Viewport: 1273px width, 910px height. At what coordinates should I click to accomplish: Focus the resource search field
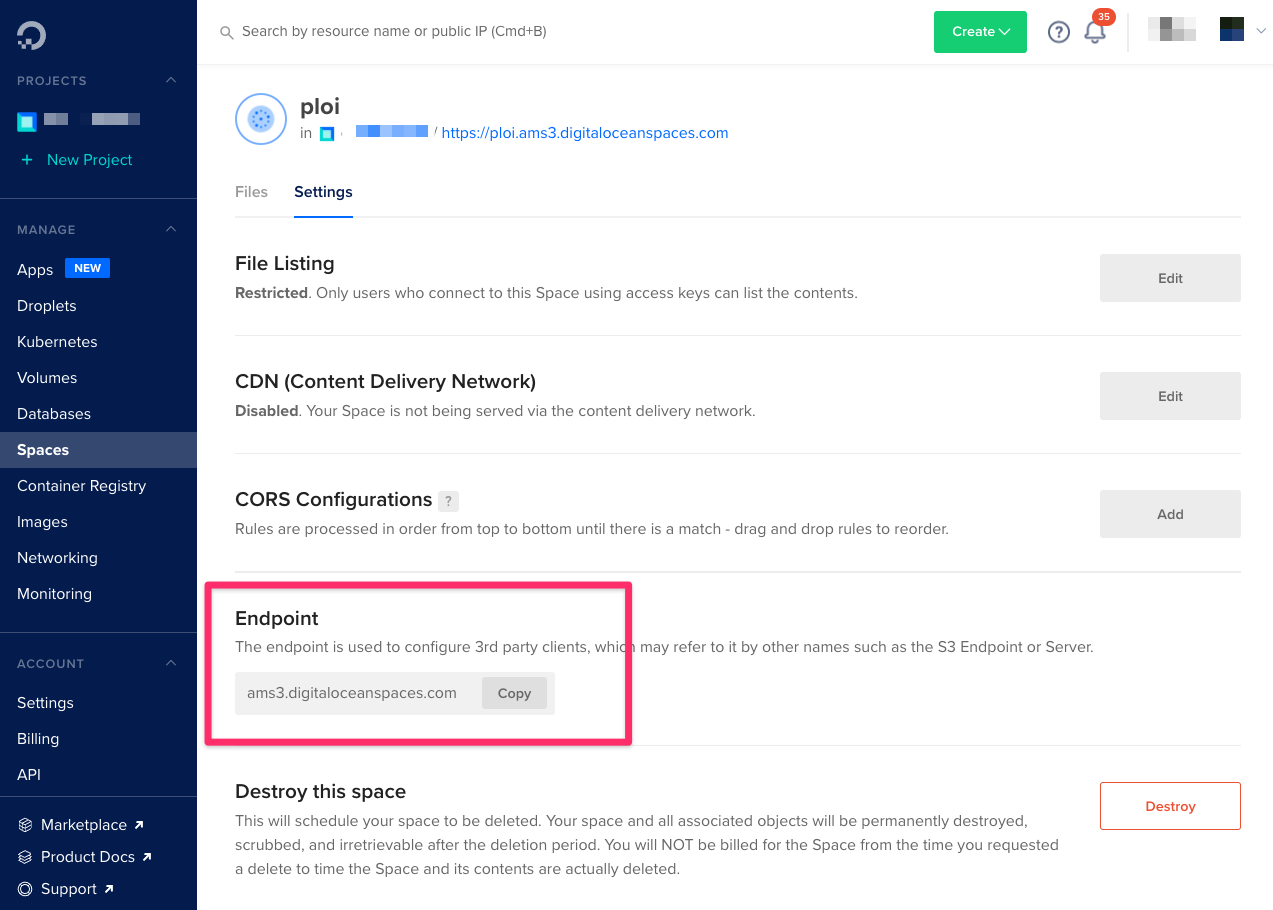click(x=394, y=32)
